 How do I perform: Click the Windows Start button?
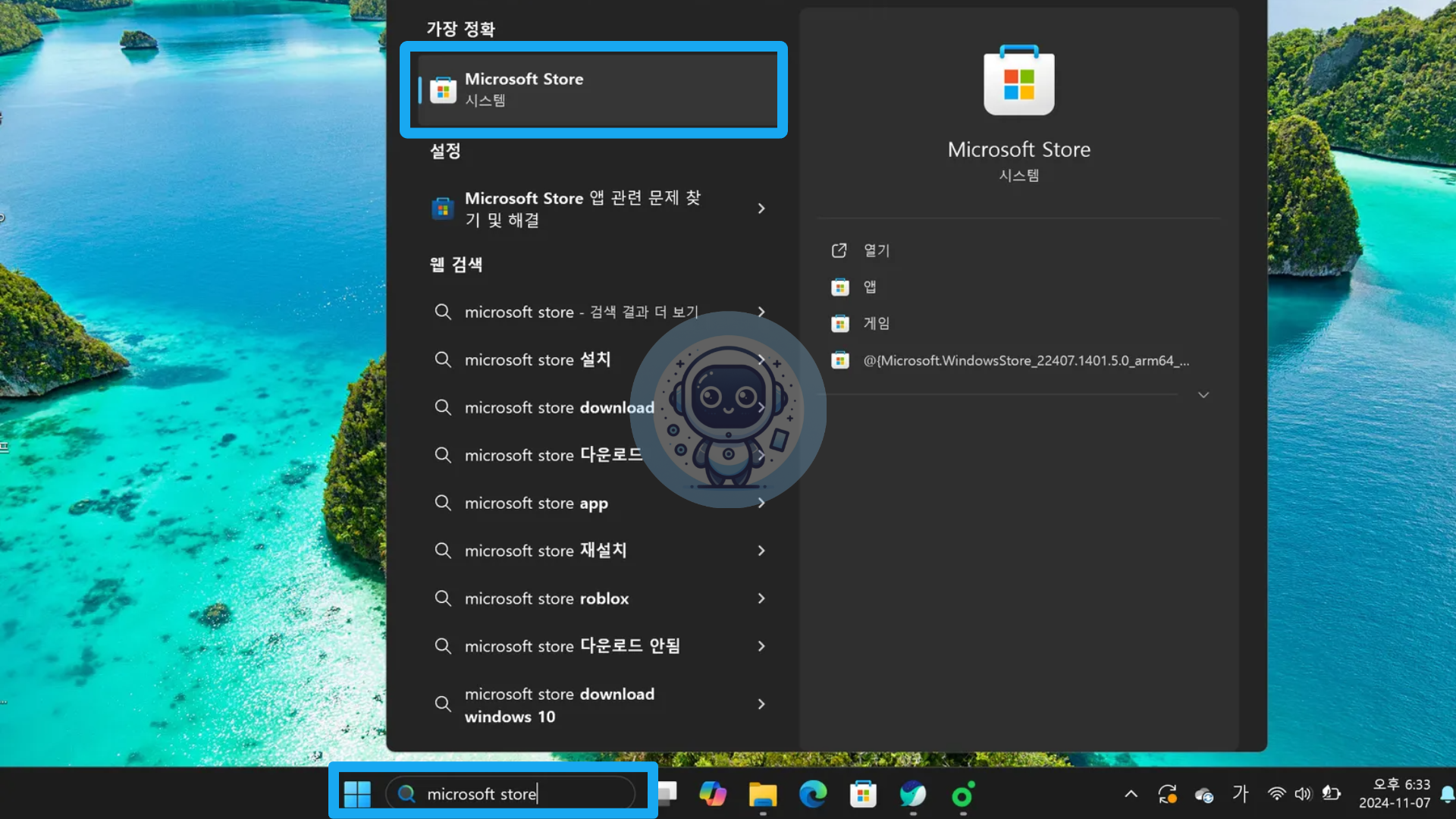(357, 794)
